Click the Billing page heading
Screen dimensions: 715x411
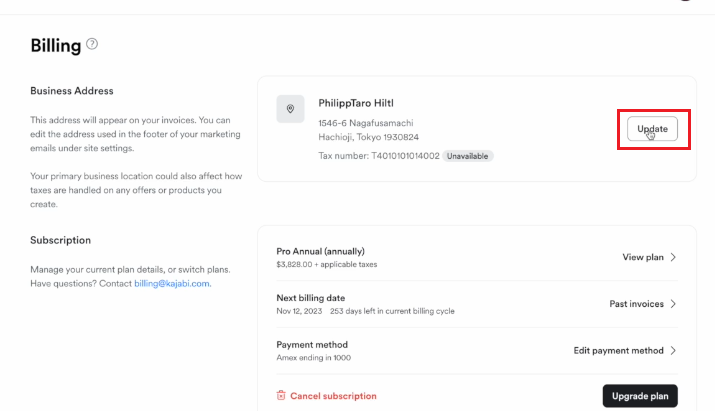coord(56,46)
